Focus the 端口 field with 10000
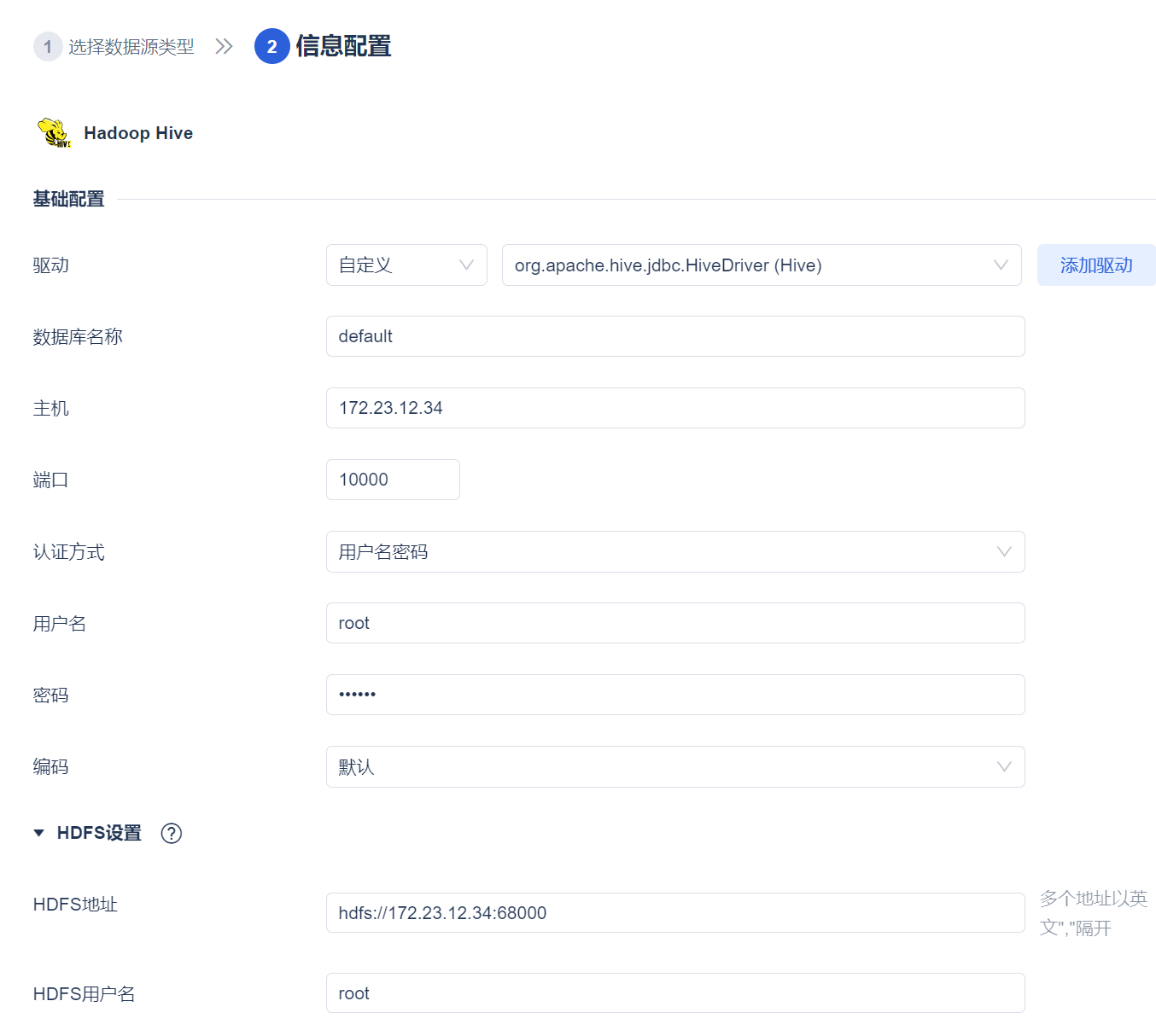 393,480
